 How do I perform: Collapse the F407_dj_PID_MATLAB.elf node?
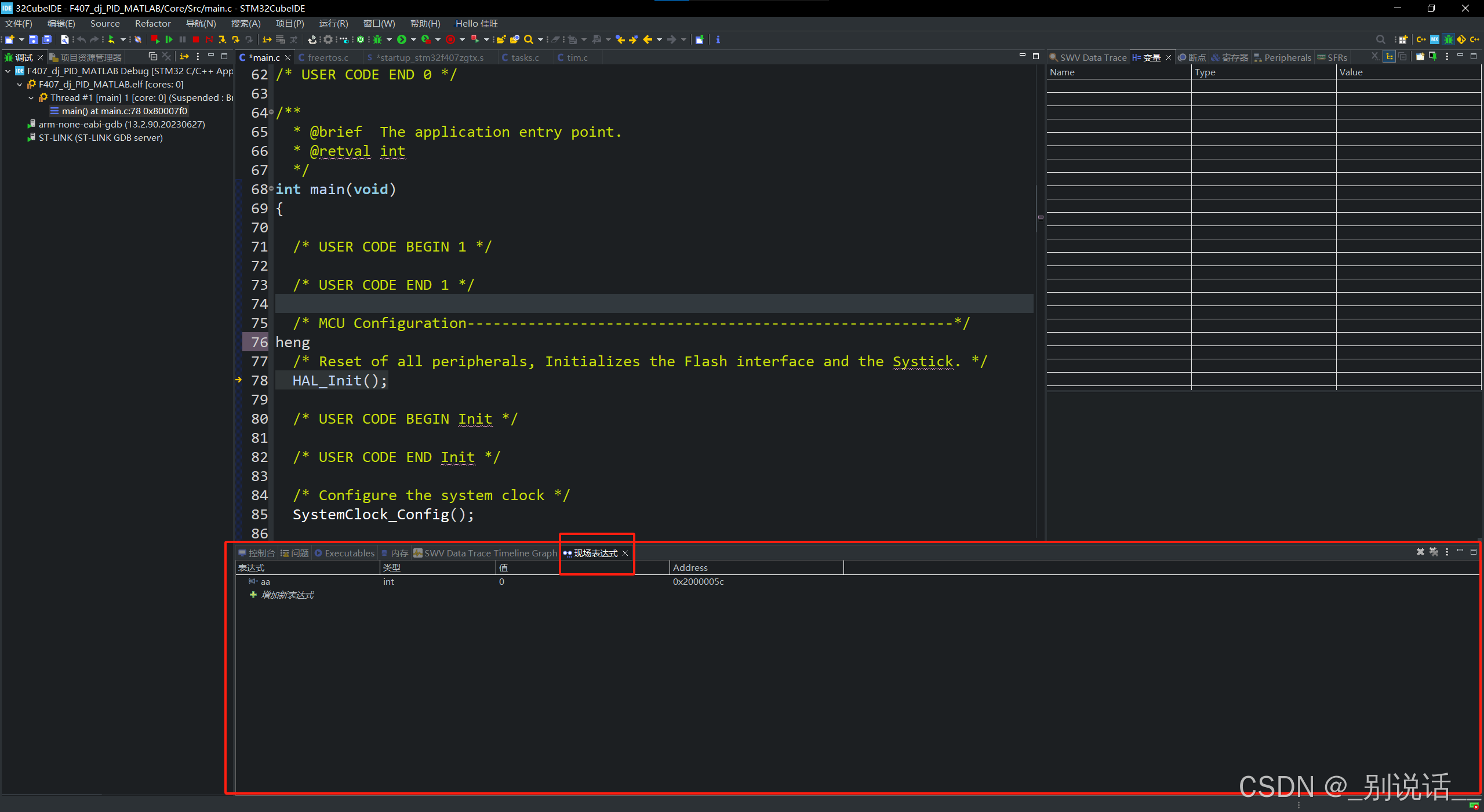click(19, 85)
